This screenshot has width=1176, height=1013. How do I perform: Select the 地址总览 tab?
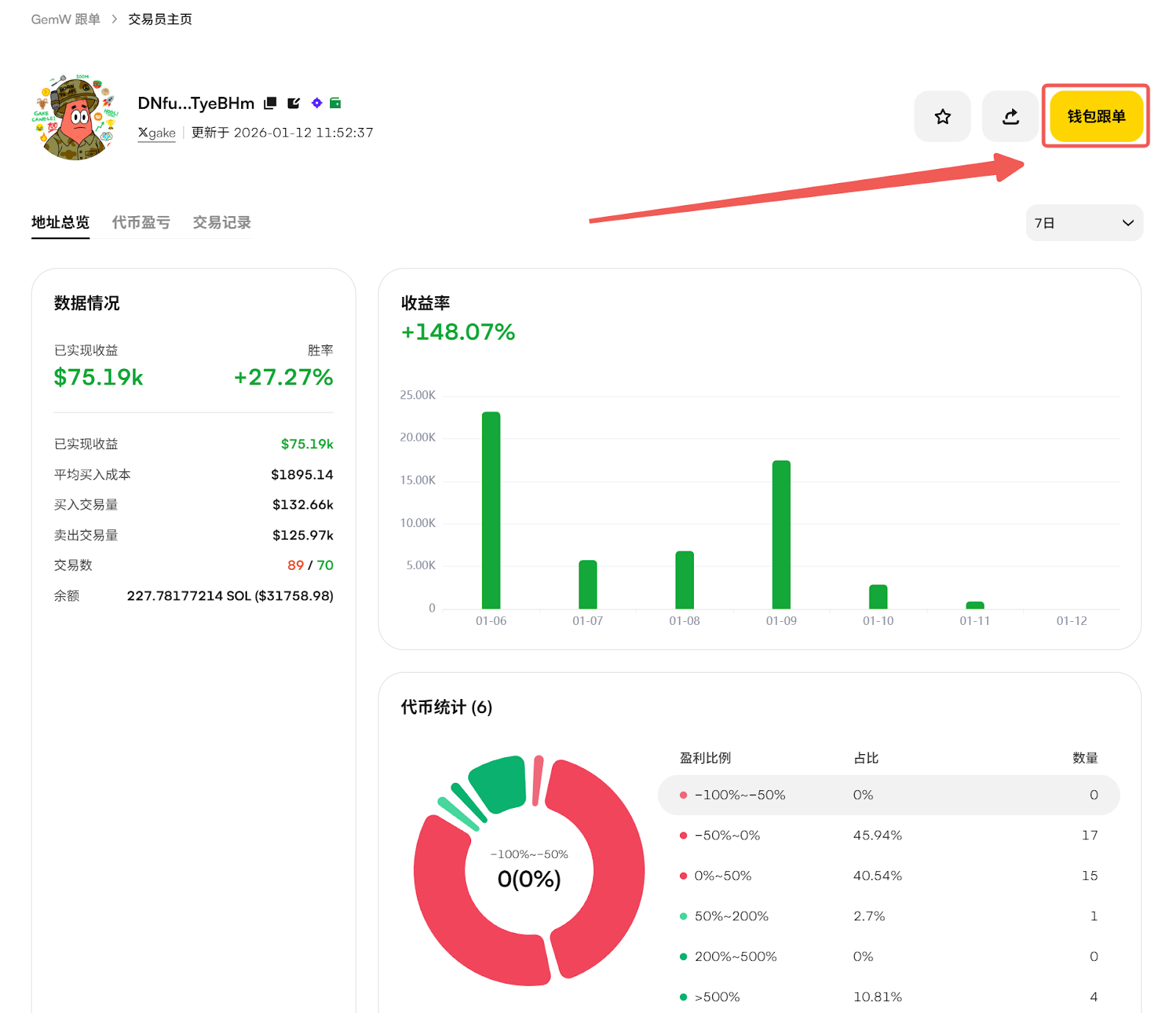tap(60, 223)
